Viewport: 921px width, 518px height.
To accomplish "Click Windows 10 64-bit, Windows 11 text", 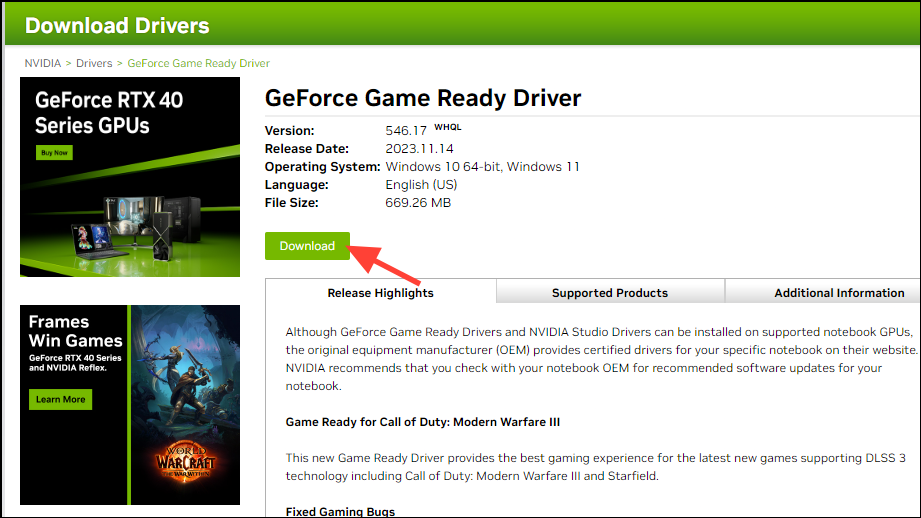I will [x=482, y=167].
